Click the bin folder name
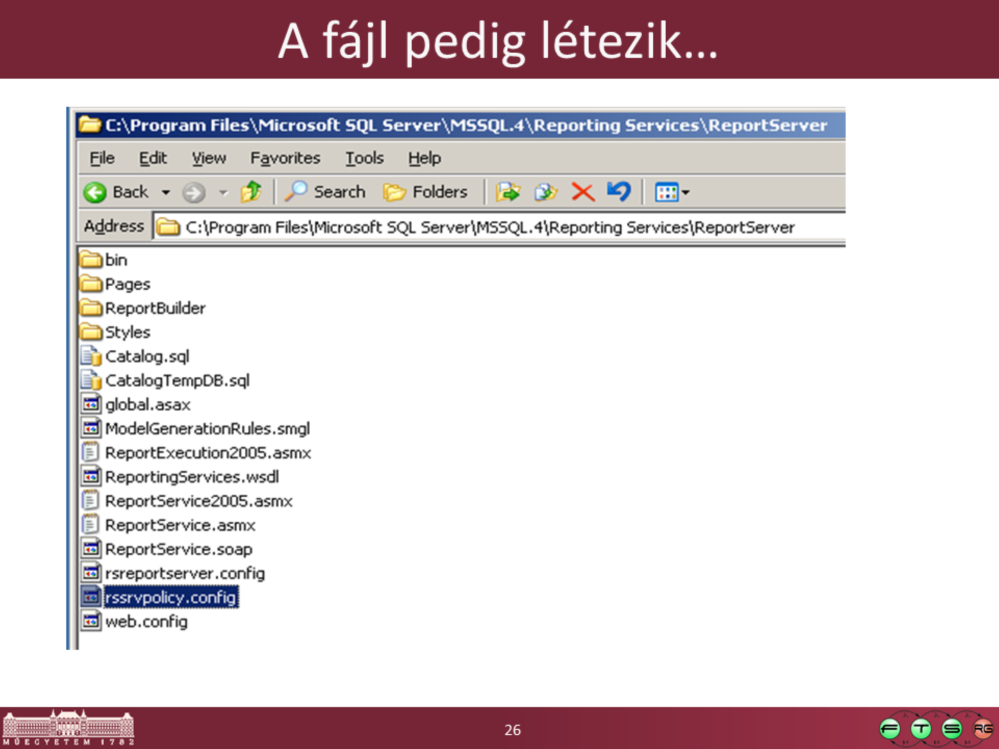Image resolution: width=999 pixels, height=749 pixels. [116, 260]
